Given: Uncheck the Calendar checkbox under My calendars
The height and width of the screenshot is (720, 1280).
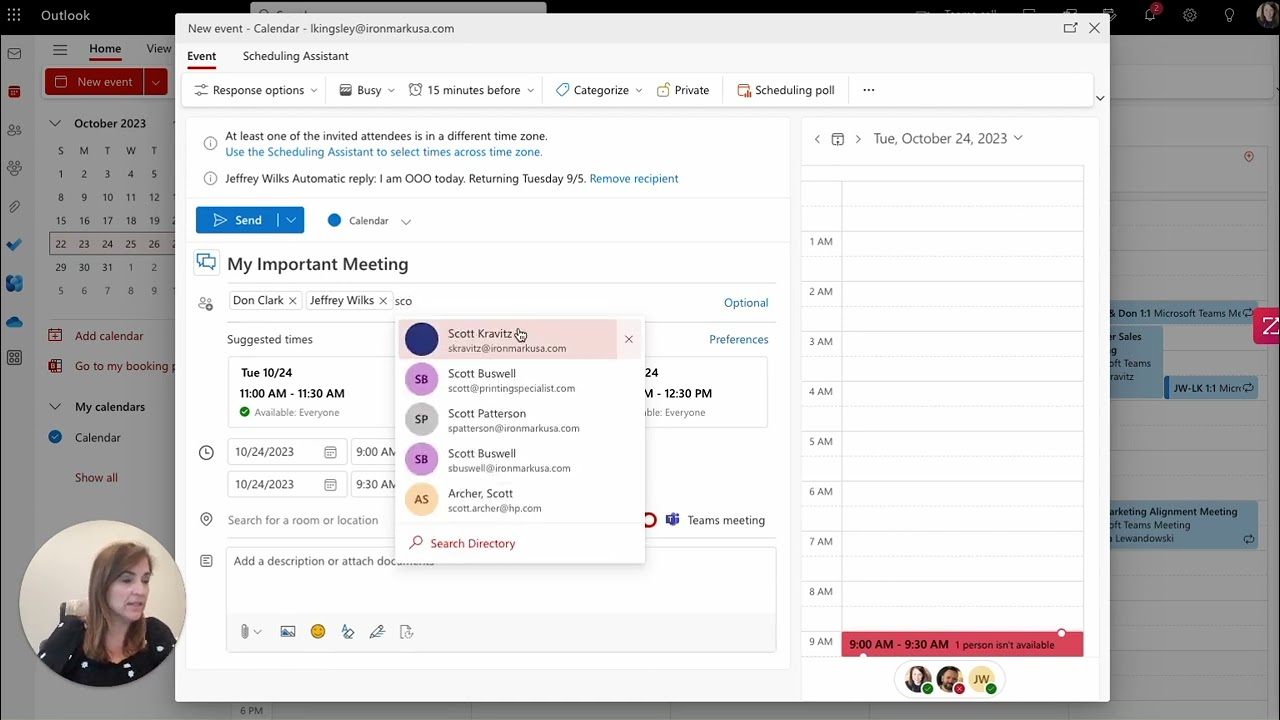Looking at the screenshot, I should [55, 437].
